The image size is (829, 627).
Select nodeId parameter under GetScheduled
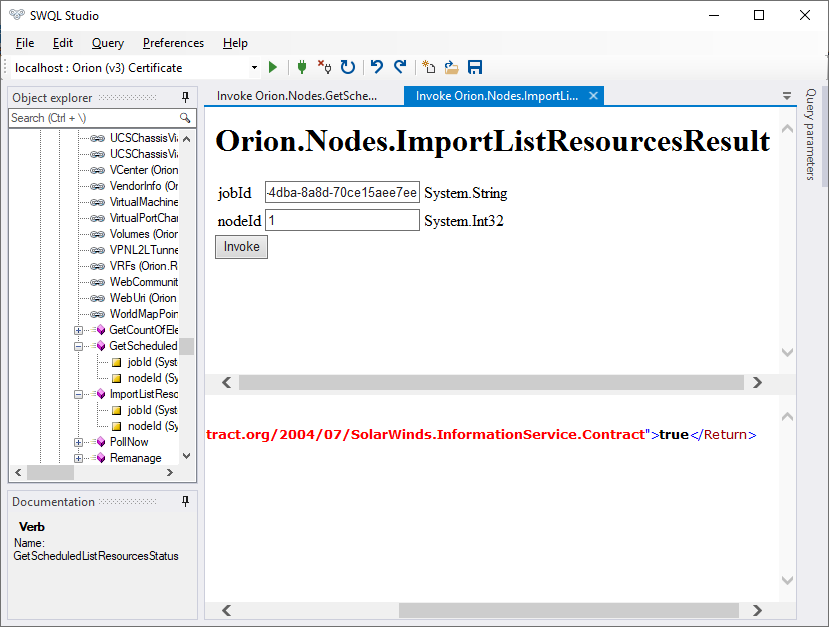(153, 378)
